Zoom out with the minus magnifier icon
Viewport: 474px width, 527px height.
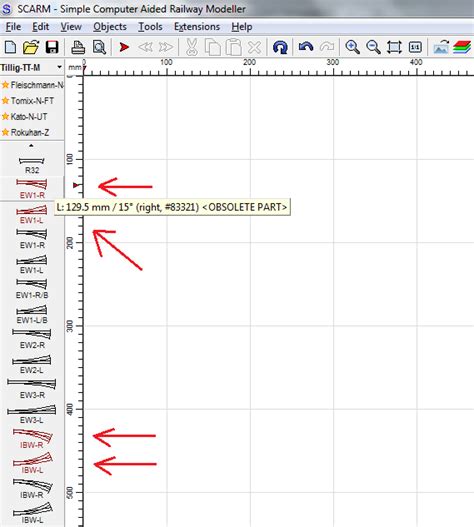[x=373, y=47]
